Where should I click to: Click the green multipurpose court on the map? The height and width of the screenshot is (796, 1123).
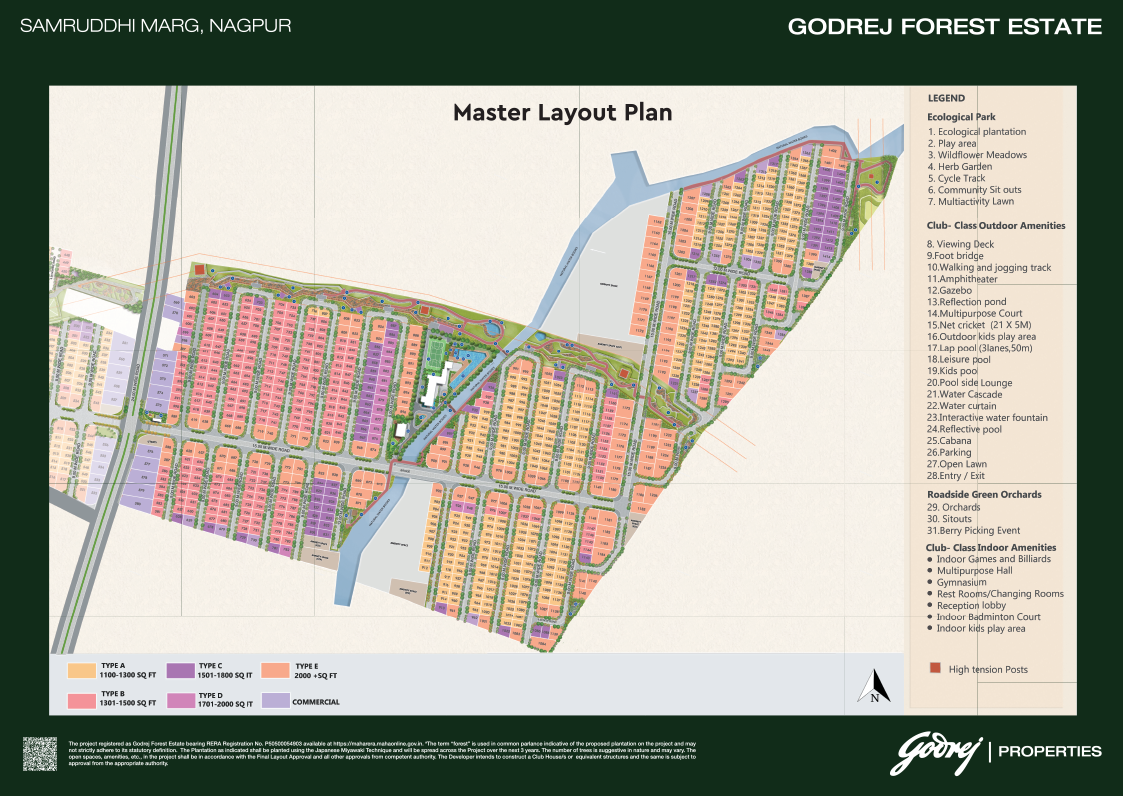tap(436, 353)
